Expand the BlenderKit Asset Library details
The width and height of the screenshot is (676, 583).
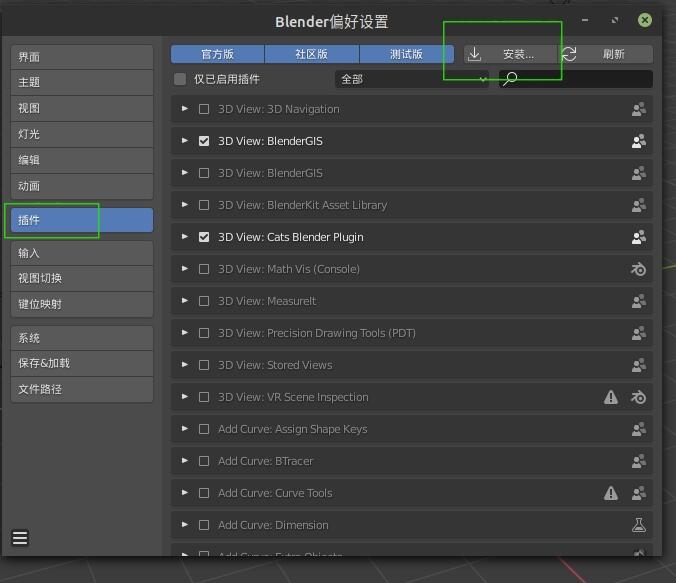click(x=185, y=205)
